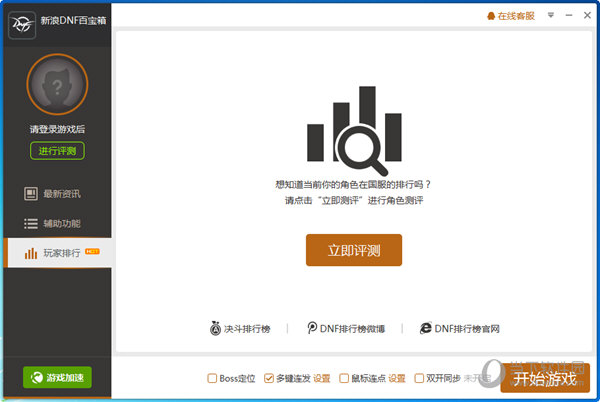Viewport: 600px width, 402px height.
Task: Click the green 游戏加速 button
Action: pos(57,378)
